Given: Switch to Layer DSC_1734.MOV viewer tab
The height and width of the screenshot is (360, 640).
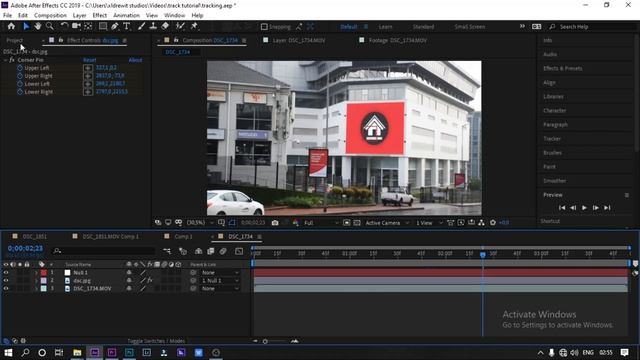Looking at the screenshot, I should (x=299, y=40).
